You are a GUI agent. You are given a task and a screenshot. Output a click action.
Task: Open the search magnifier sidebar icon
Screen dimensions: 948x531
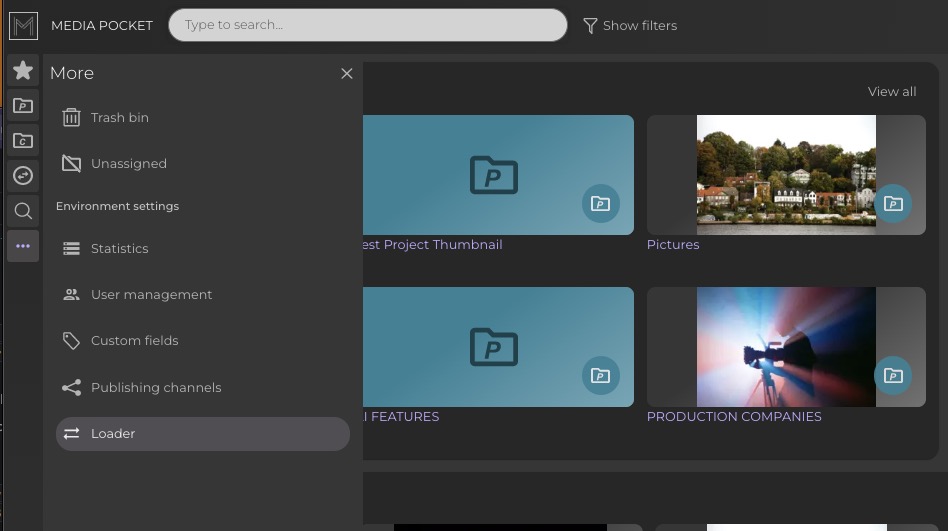pos(23,211)
